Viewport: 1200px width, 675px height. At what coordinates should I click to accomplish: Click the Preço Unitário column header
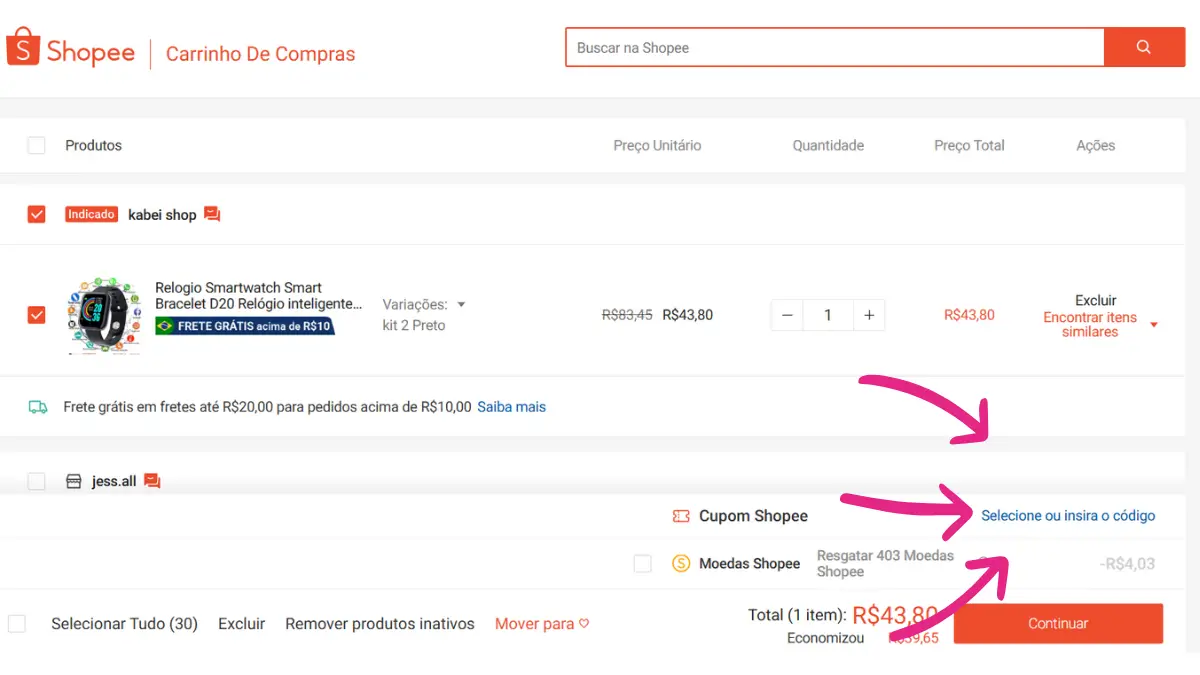(657, 145)
